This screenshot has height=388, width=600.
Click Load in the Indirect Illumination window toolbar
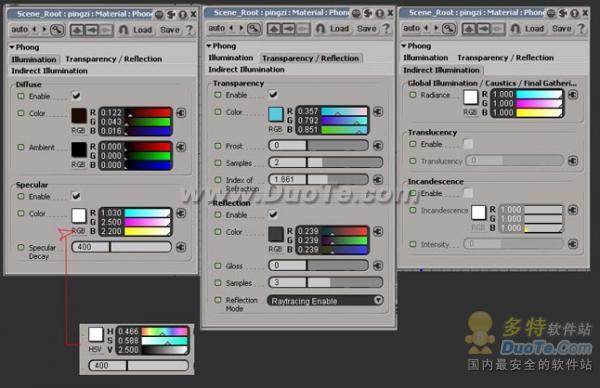tap(535, 29)
